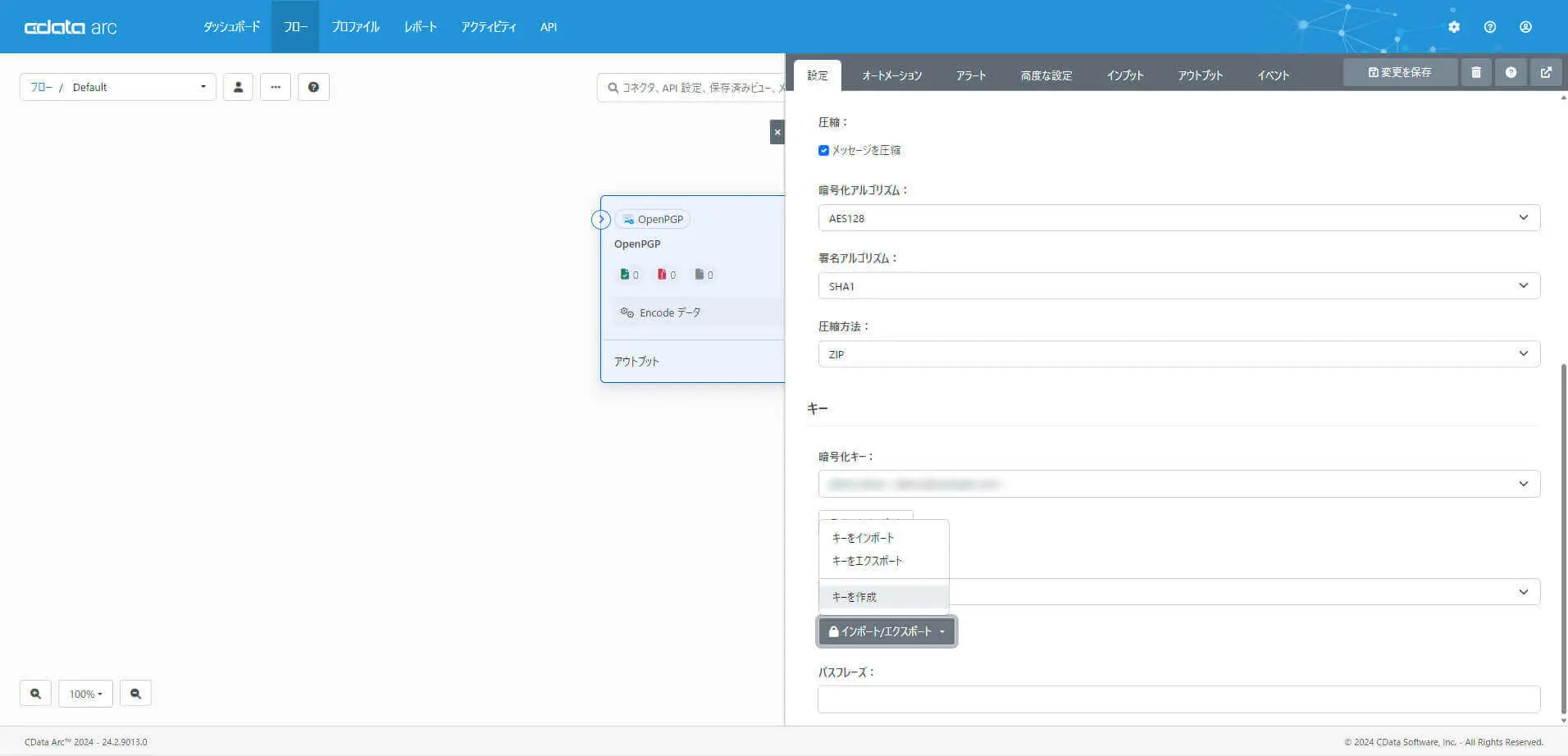Open the user account icon in header
This screenshot has width=1568, height=756.
point(1525,27)
